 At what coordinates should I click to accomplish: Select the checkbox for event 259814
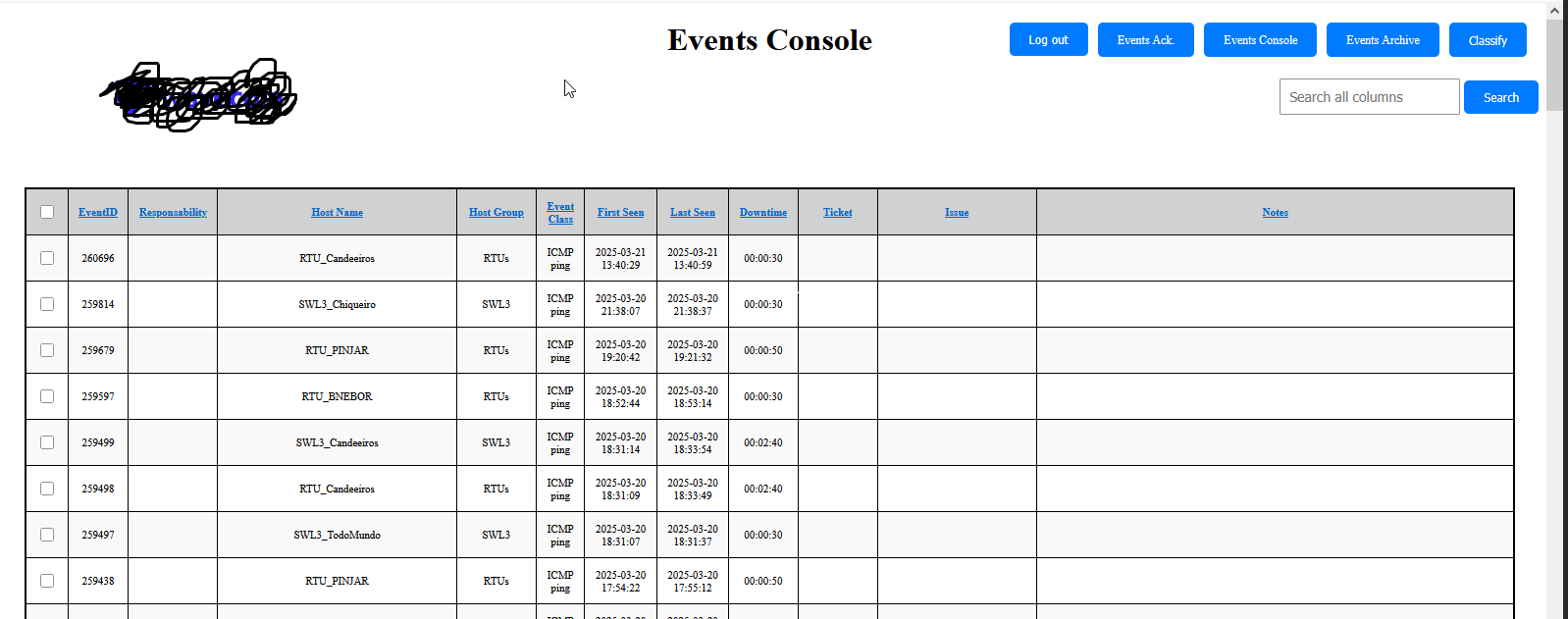click(x=47, y=304)
